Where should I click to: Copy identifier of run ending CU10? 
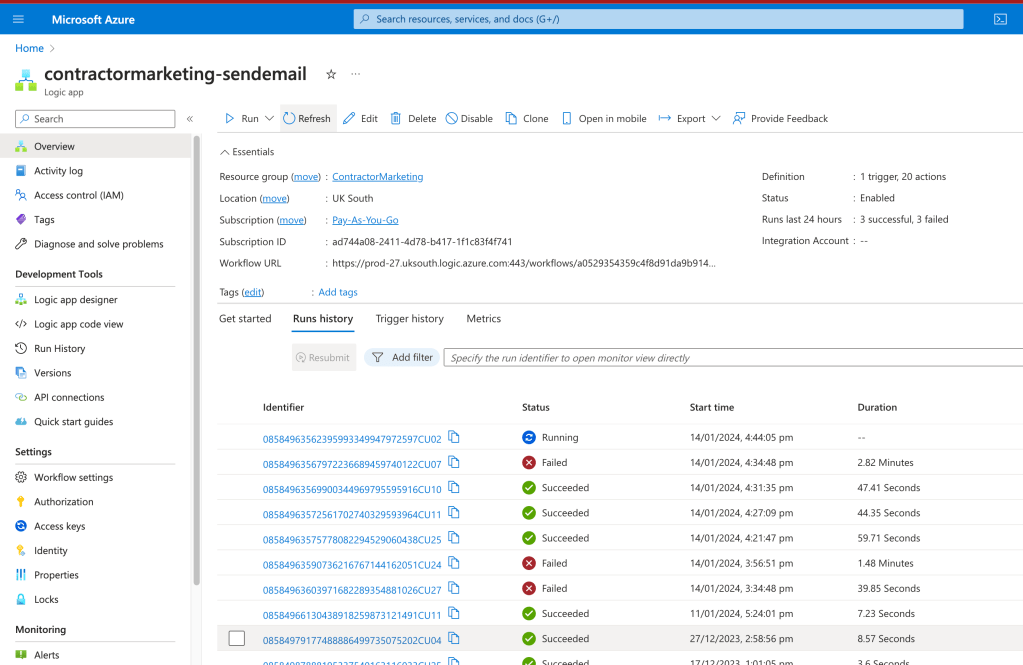(x=454, y=487)
